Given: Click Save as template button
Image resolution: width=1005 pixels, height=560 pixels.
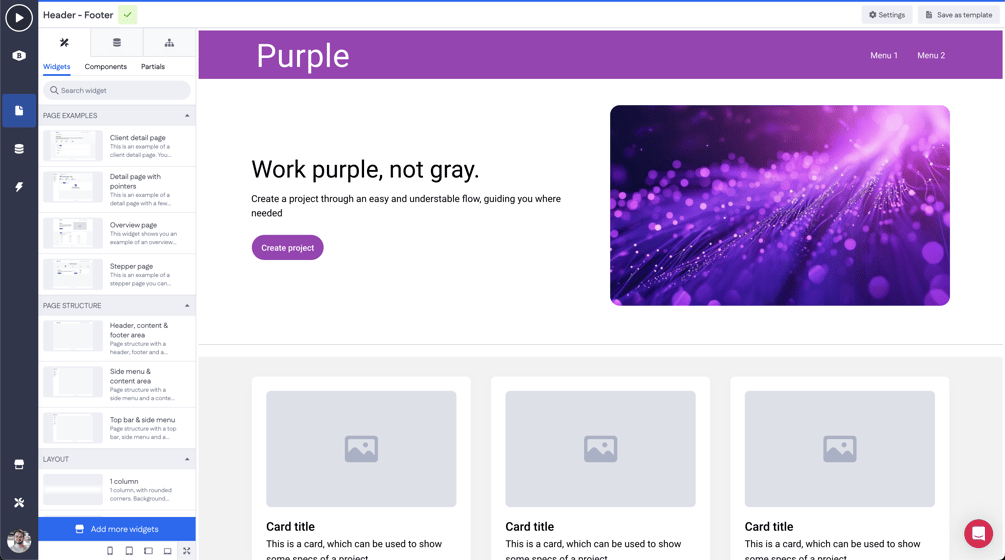Looking at the screenshot, I should [x=958, y=15].
